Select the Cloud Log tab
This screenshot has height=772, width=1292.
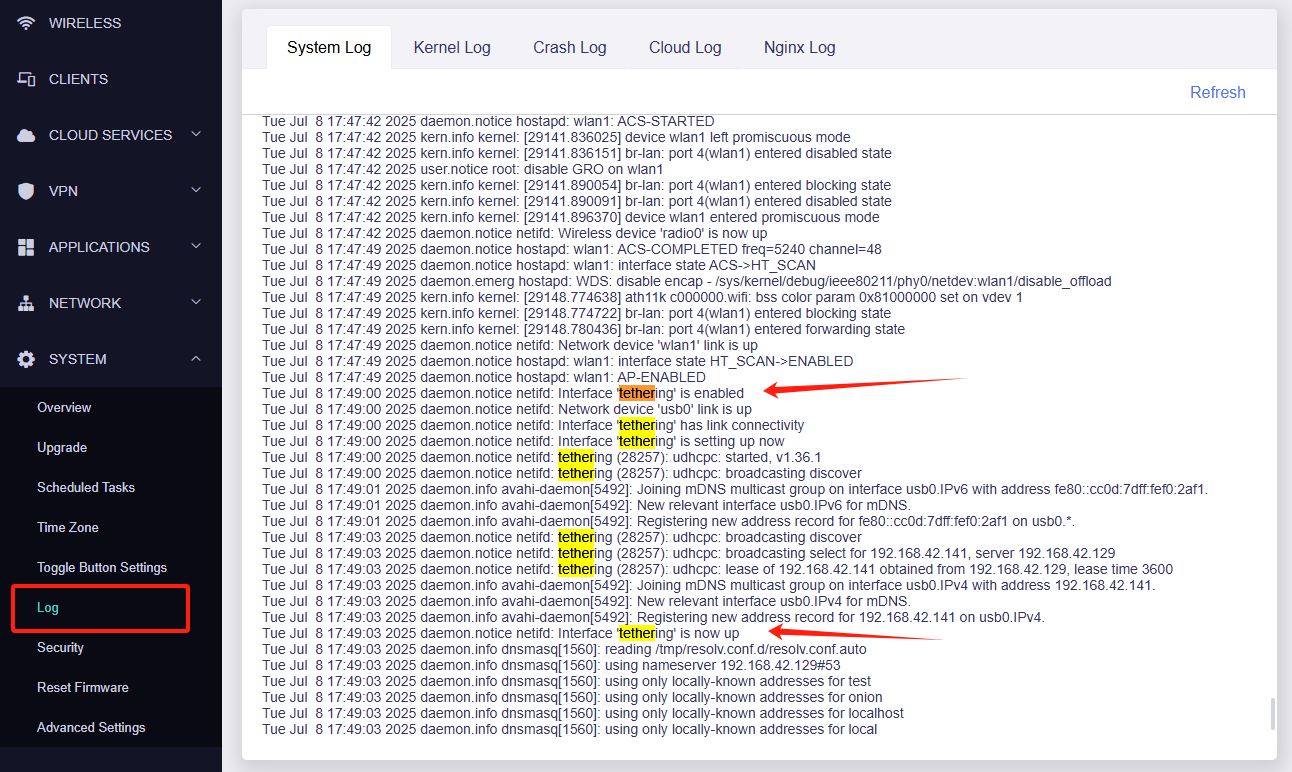pyautogui.click(x=685, y=47)
